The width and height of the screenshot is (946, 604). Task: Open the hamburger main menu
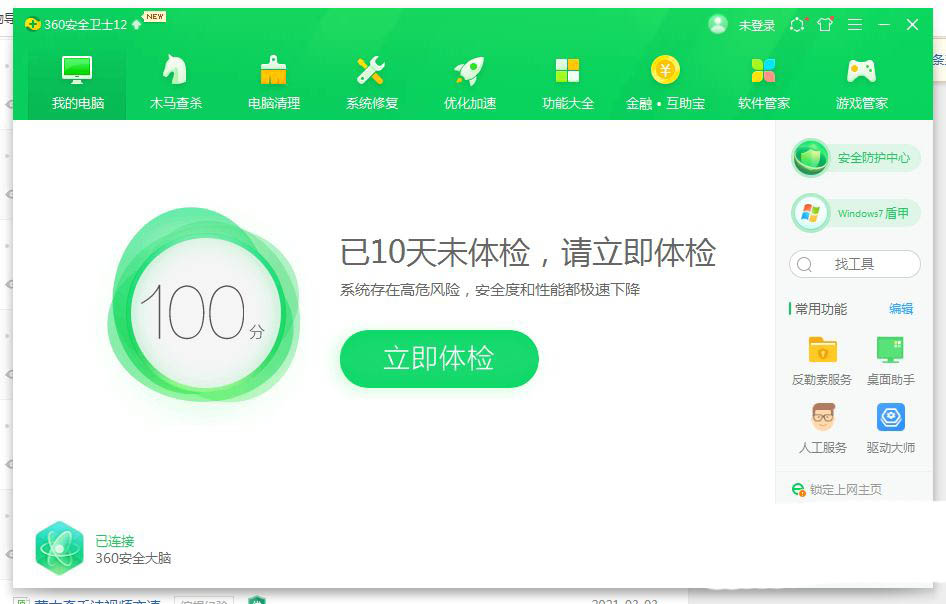click(x=854, y=25)
